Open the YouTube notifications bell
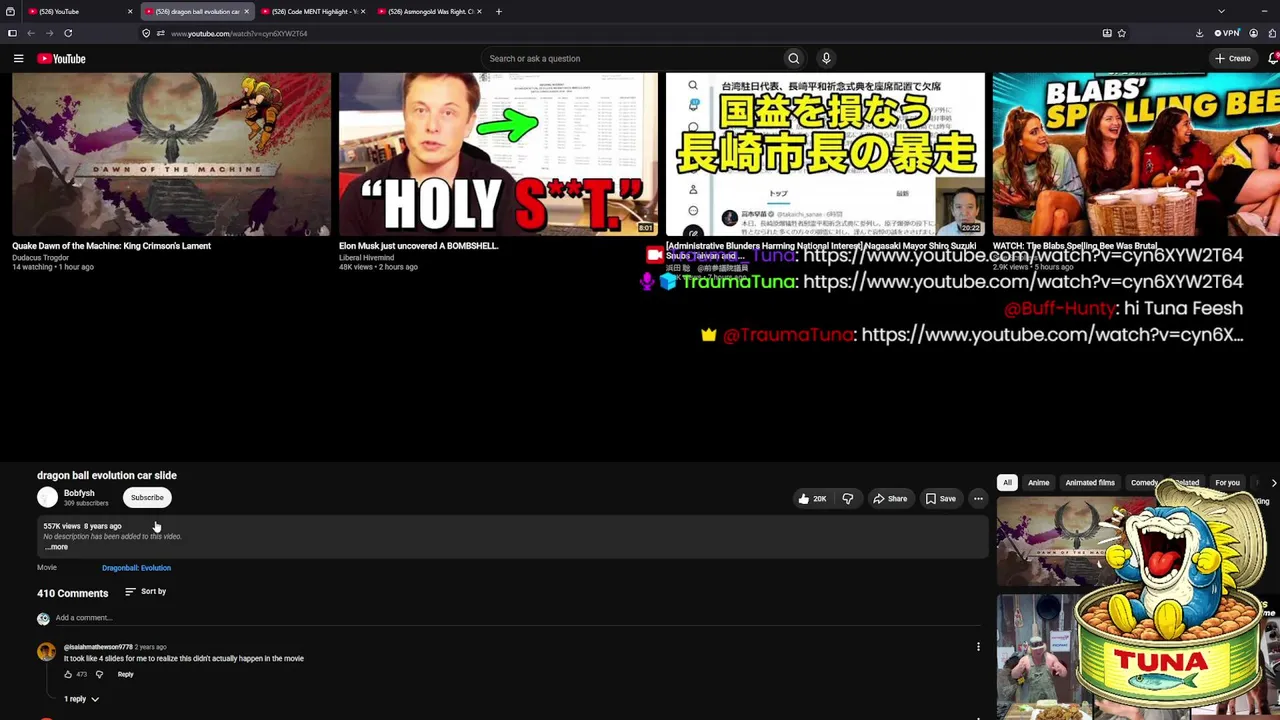1280x720 pixels. click(x=1274, y=58)
